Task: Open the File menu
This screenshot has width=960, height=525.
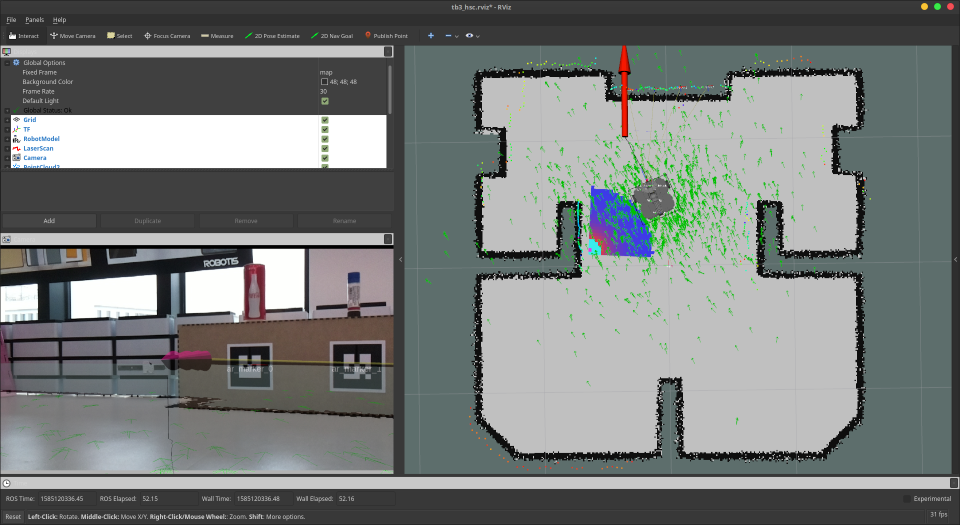Action: [x=11, y=20]
